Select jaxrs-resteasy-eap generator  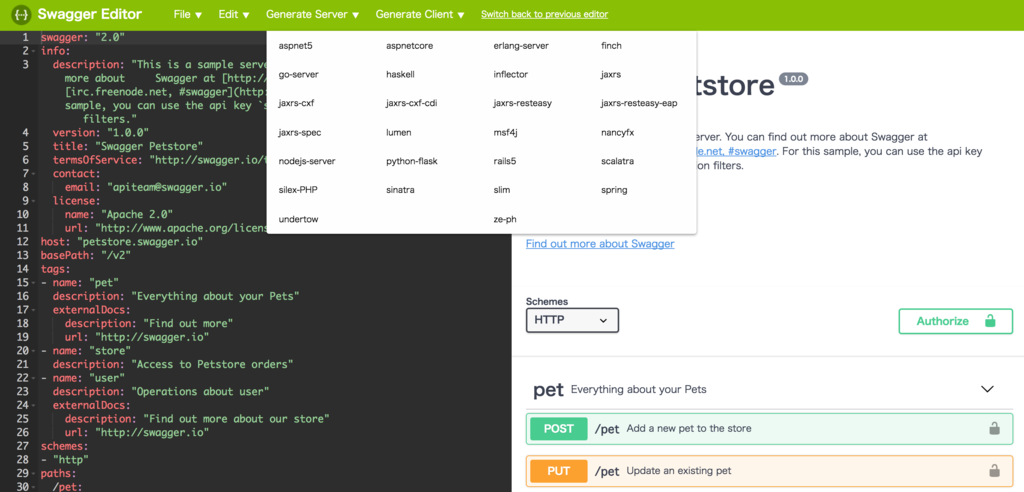click(639, 103)
